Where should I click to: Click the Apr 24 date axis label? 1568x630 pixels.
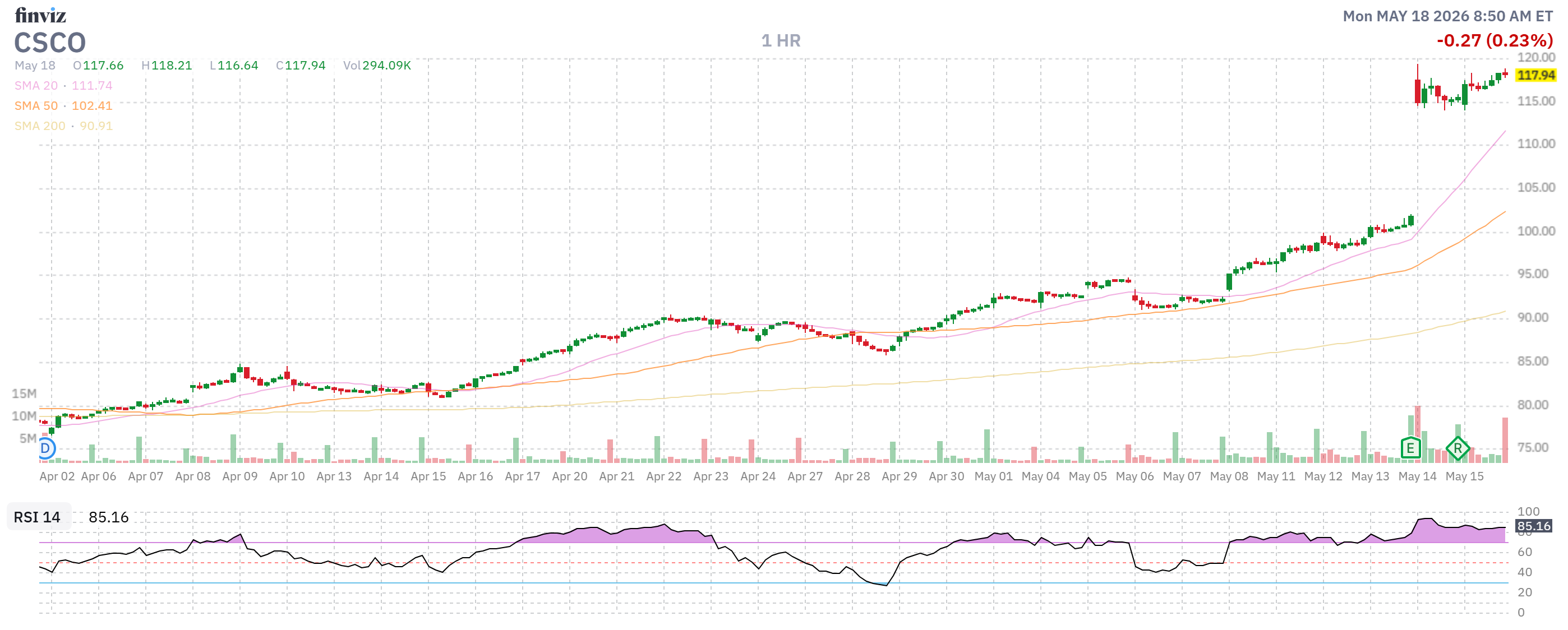click(x=758, y=477)
